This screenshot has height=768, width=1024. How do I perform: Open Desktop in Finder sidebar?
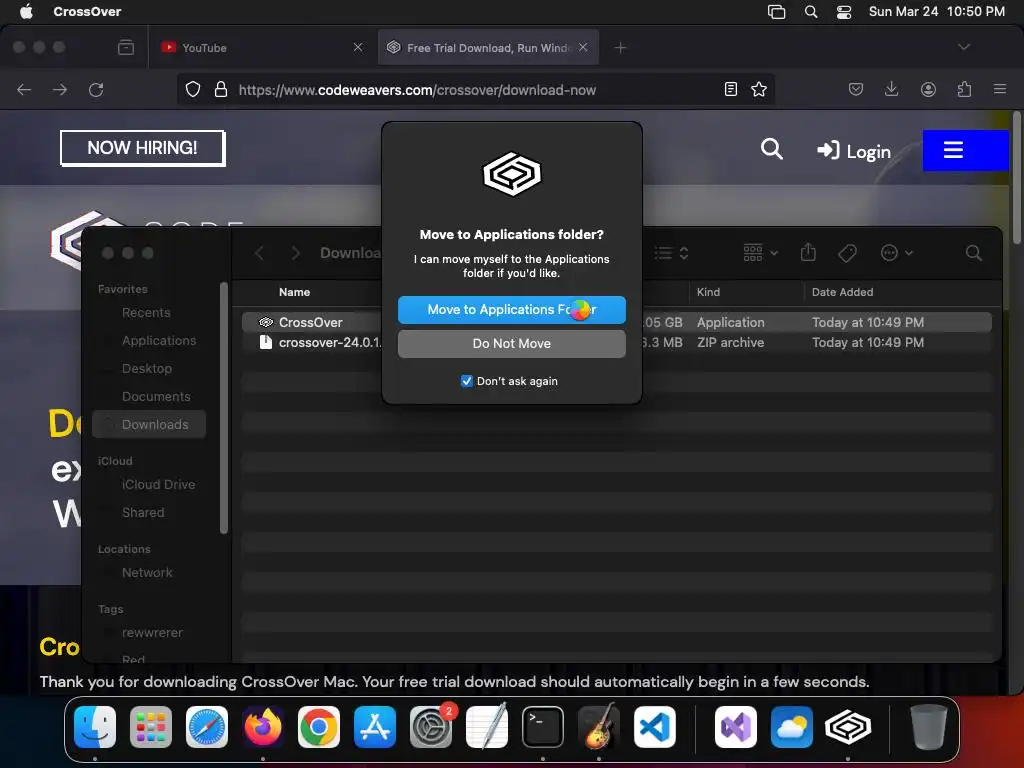click(147, 368)
